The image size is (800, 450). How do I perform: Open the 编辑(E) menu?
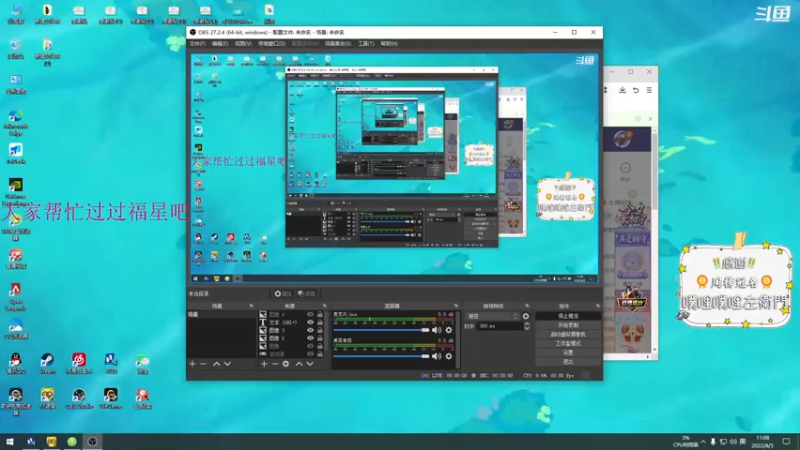[220, 44]
